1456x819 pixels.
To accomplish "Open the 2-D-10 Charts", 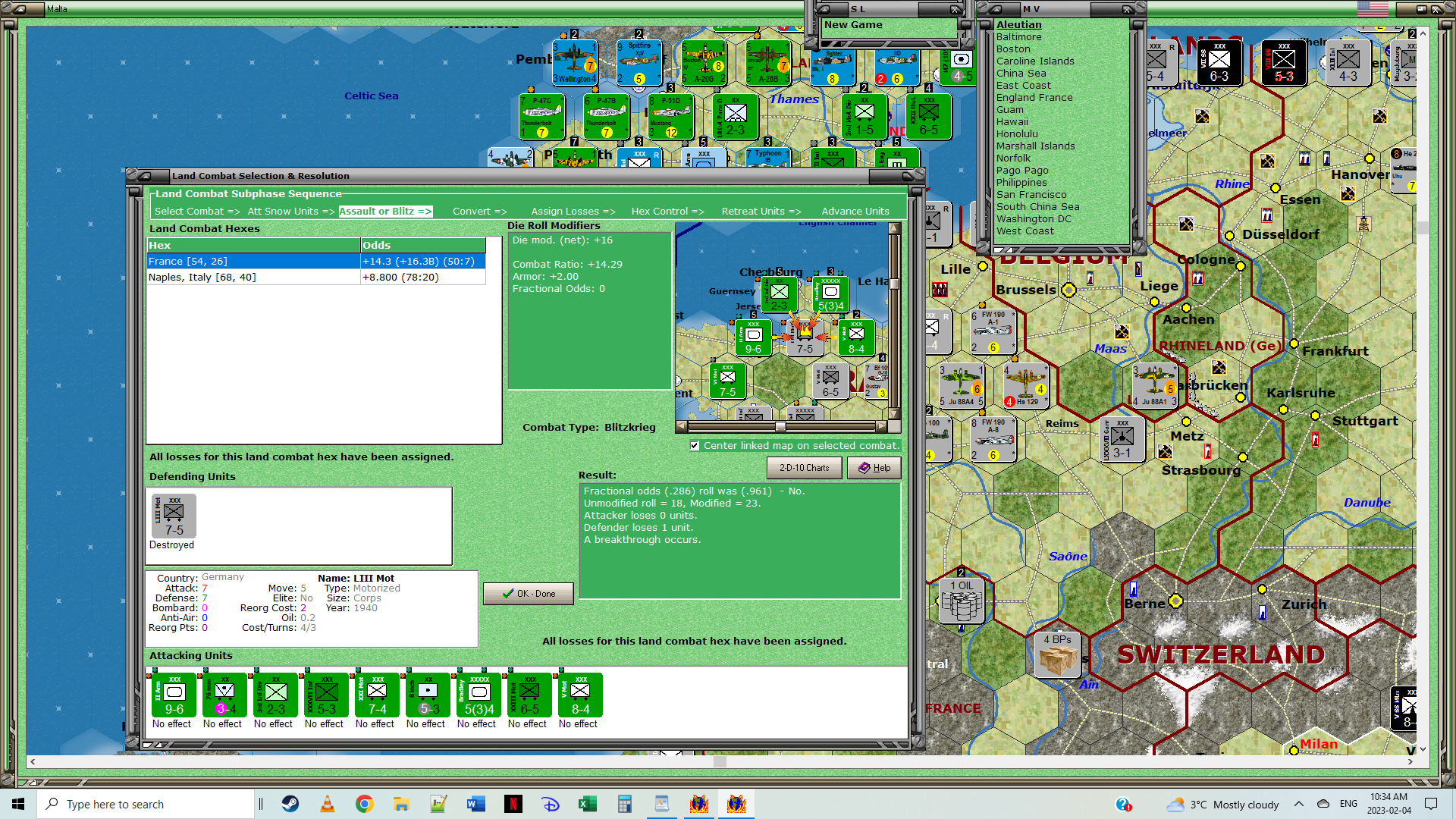I will pyautogui.click(x=805, y=468).
